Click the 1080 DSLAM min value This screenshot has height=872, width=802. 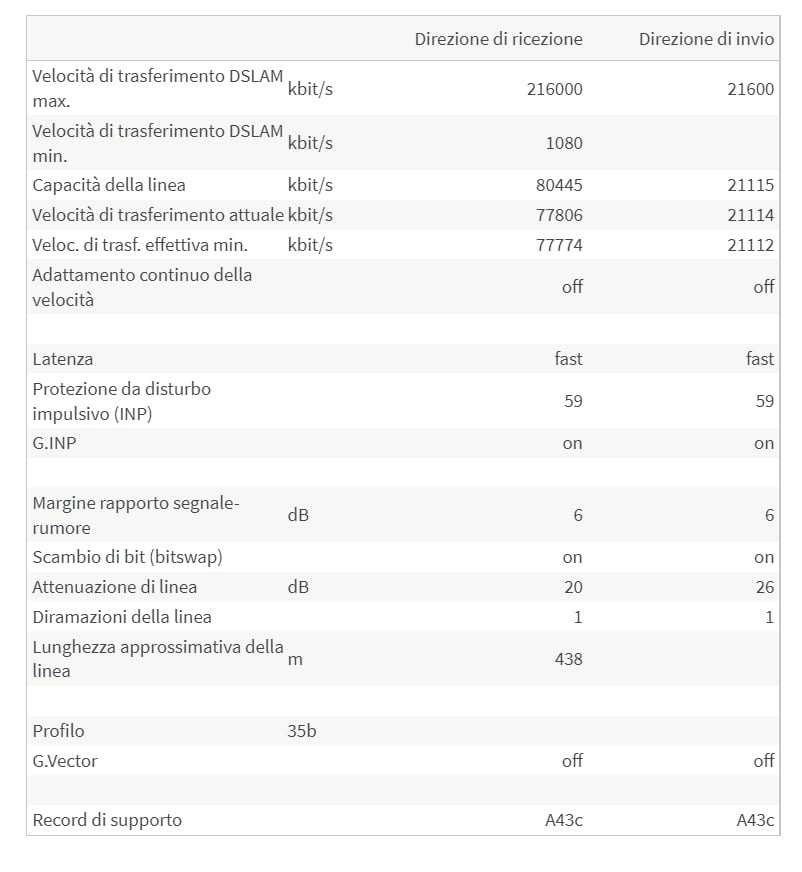pos(564,143)
